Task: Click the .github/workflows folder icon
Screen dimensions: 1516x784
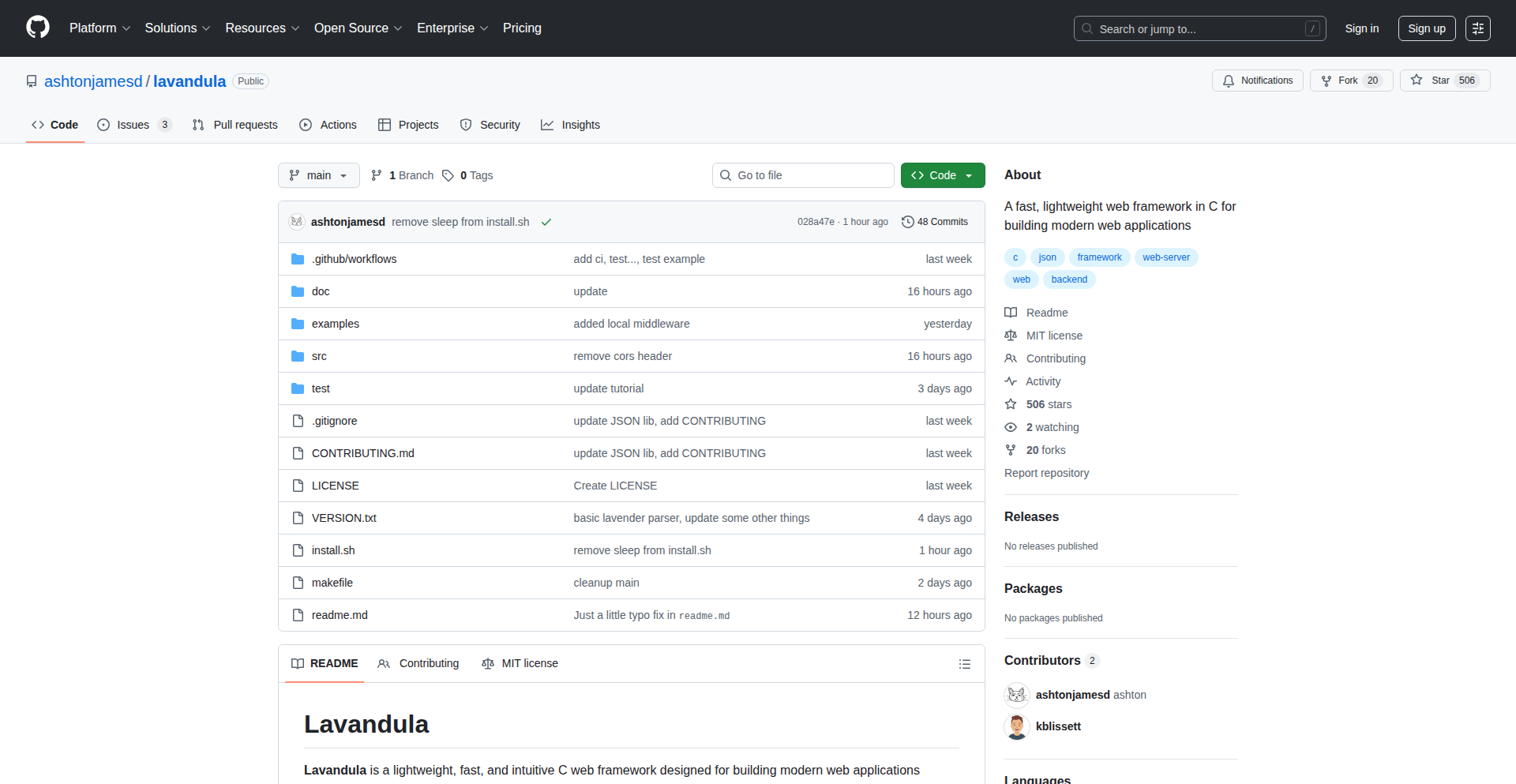Action: pos(298,259)
